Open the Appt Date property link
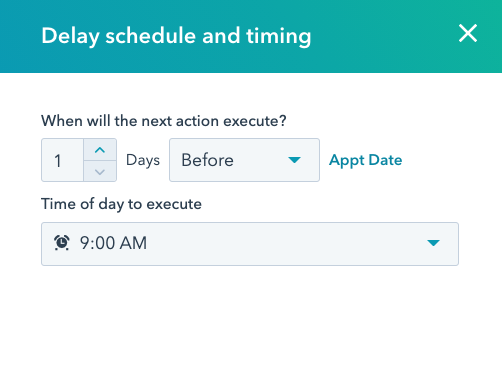Image resolution: width=502 pixels, height=380 pixels. tap(365, 160)
